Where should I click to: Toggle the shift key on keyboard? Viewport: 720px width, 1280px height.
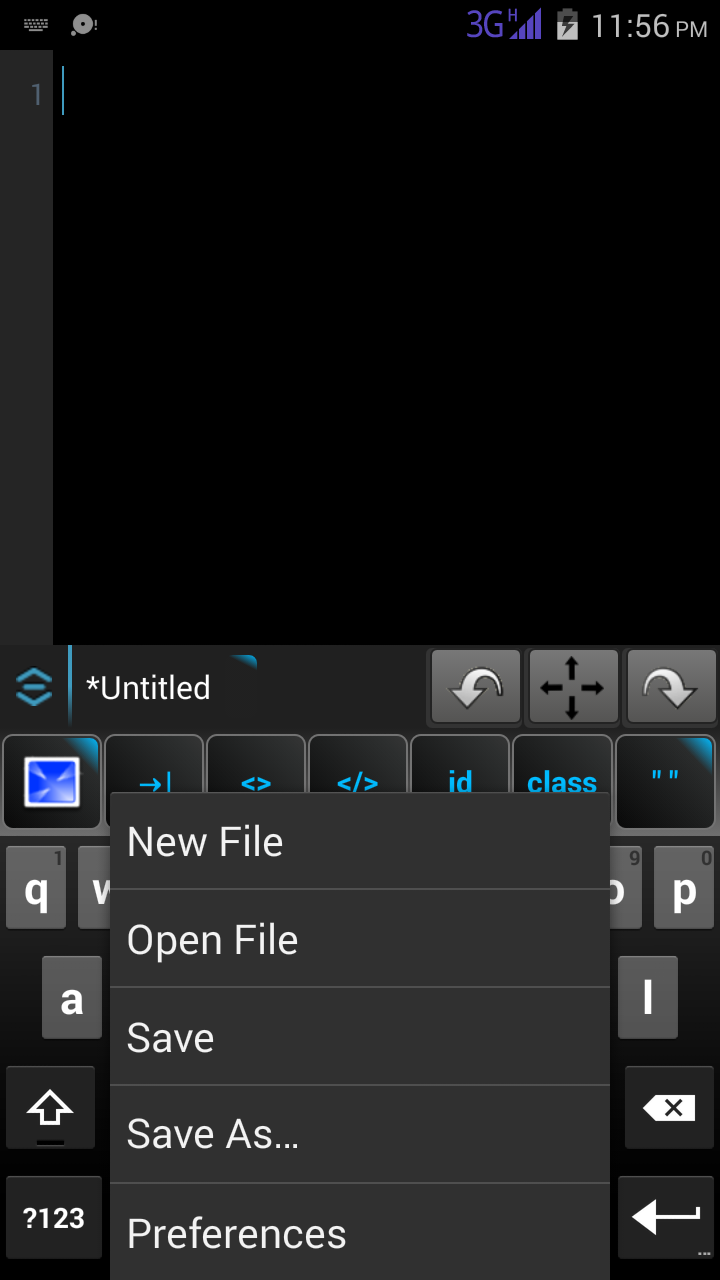pos(50,1107)
